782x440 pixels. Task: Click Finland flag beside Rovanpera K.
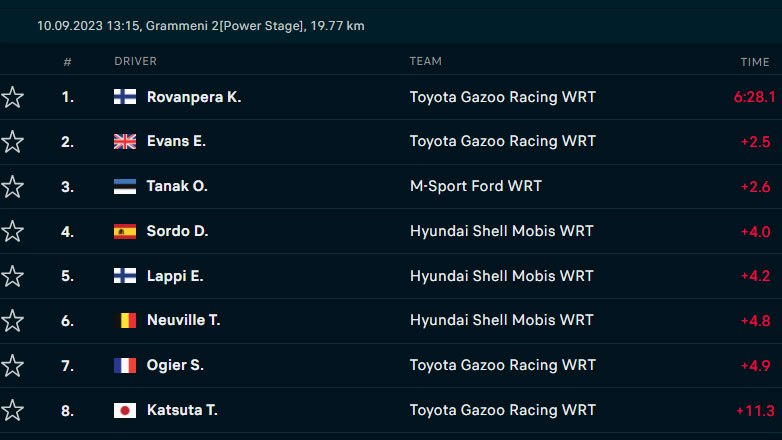point(125,97)
